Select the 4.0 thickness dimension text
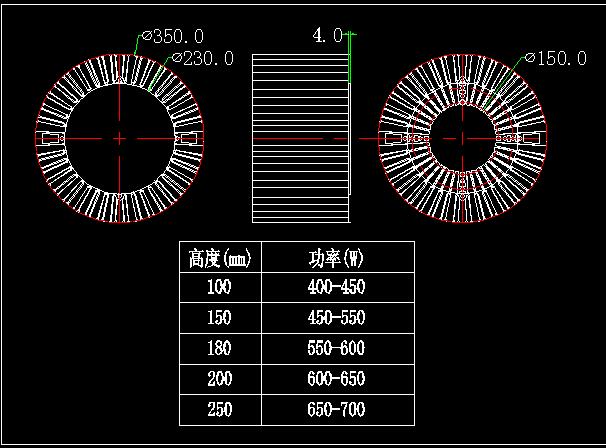The width and height of the screenshot is (606, 448). pyautogui.click(x=327, y=36)
